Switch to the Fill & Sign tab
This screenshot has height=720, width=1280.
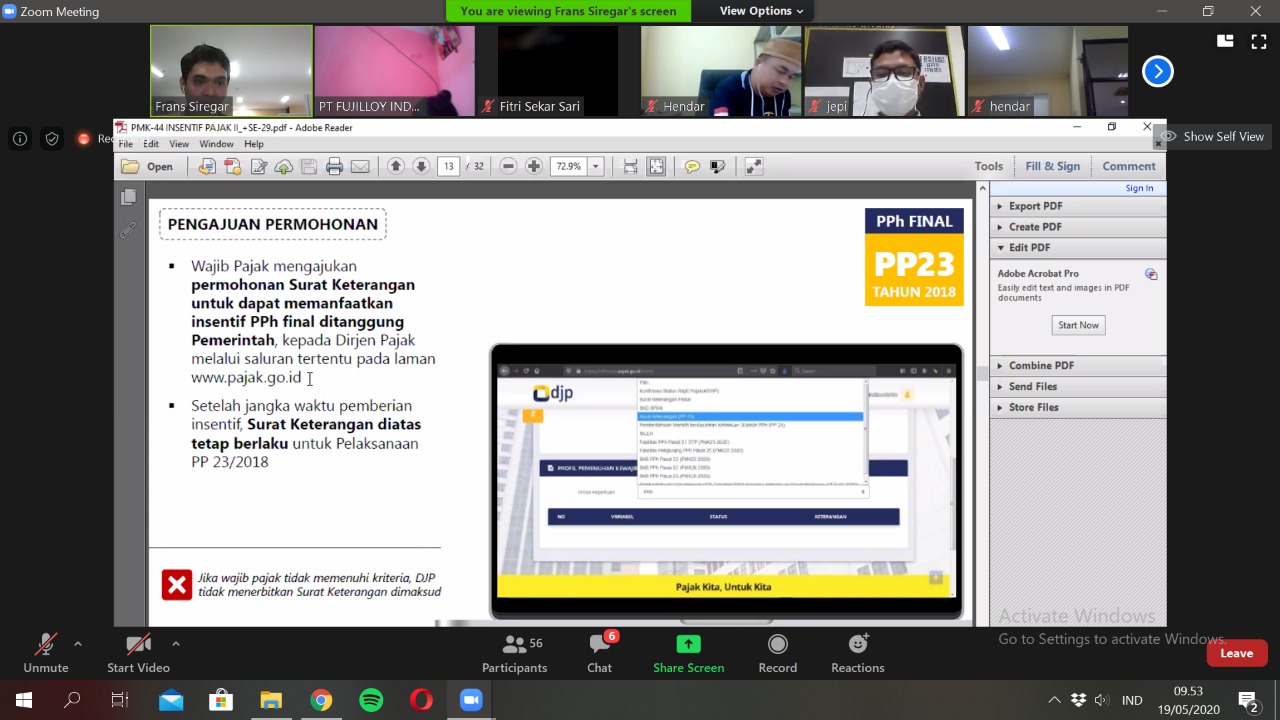[1052, 167]
